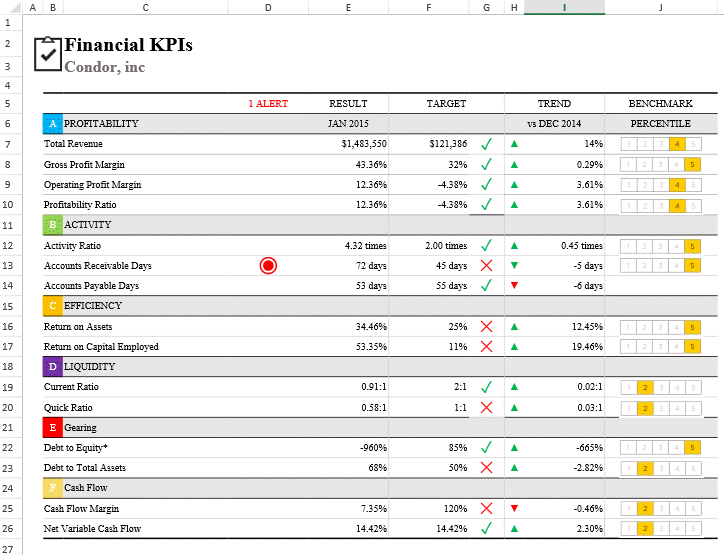Click the yellow F badge for Cash Flow

click(x=53, y=488)
